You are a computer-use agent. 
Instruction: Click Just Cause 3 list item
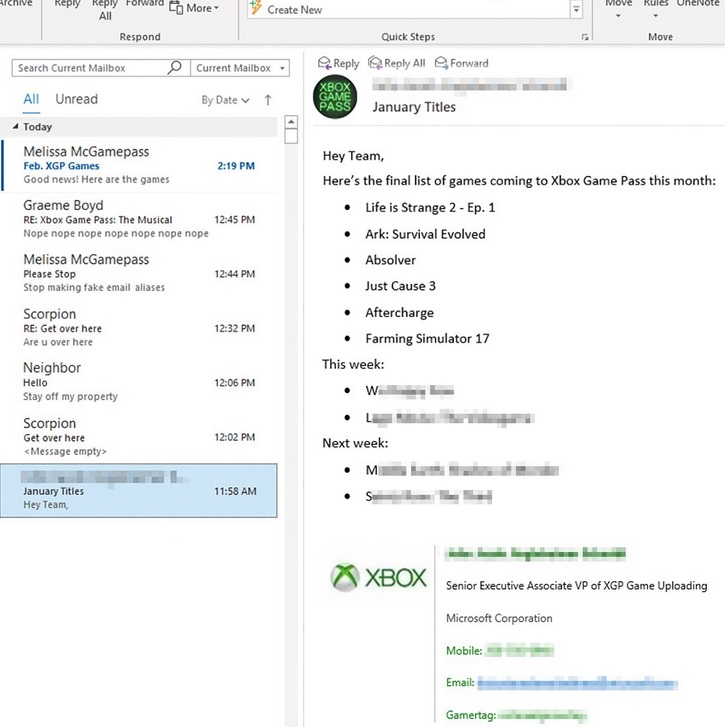point(401,286)
